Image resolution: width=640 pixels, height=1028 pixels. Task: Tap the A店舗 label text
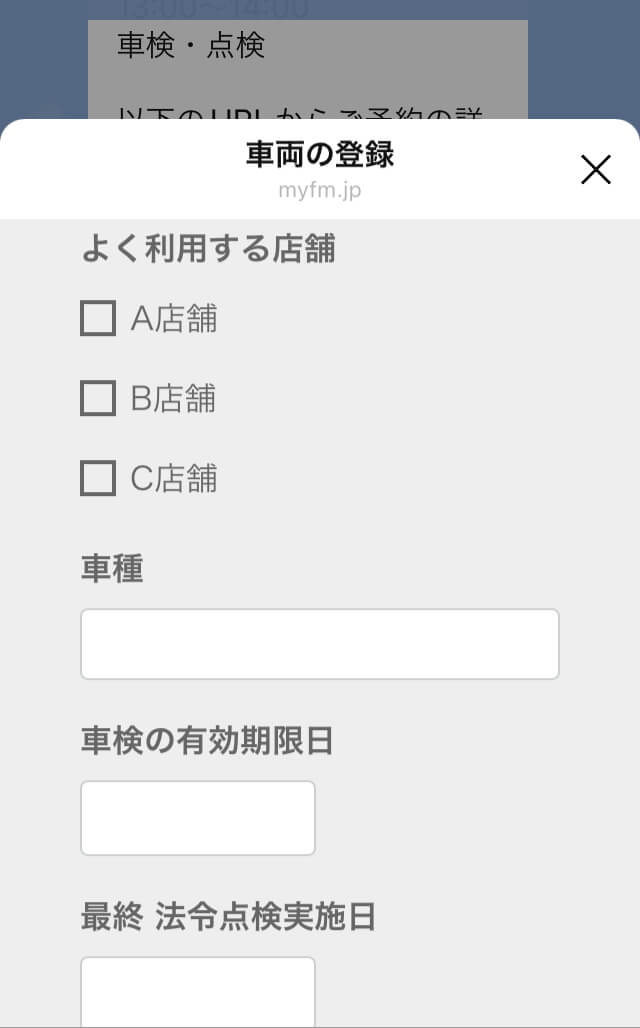coord(174,319)
